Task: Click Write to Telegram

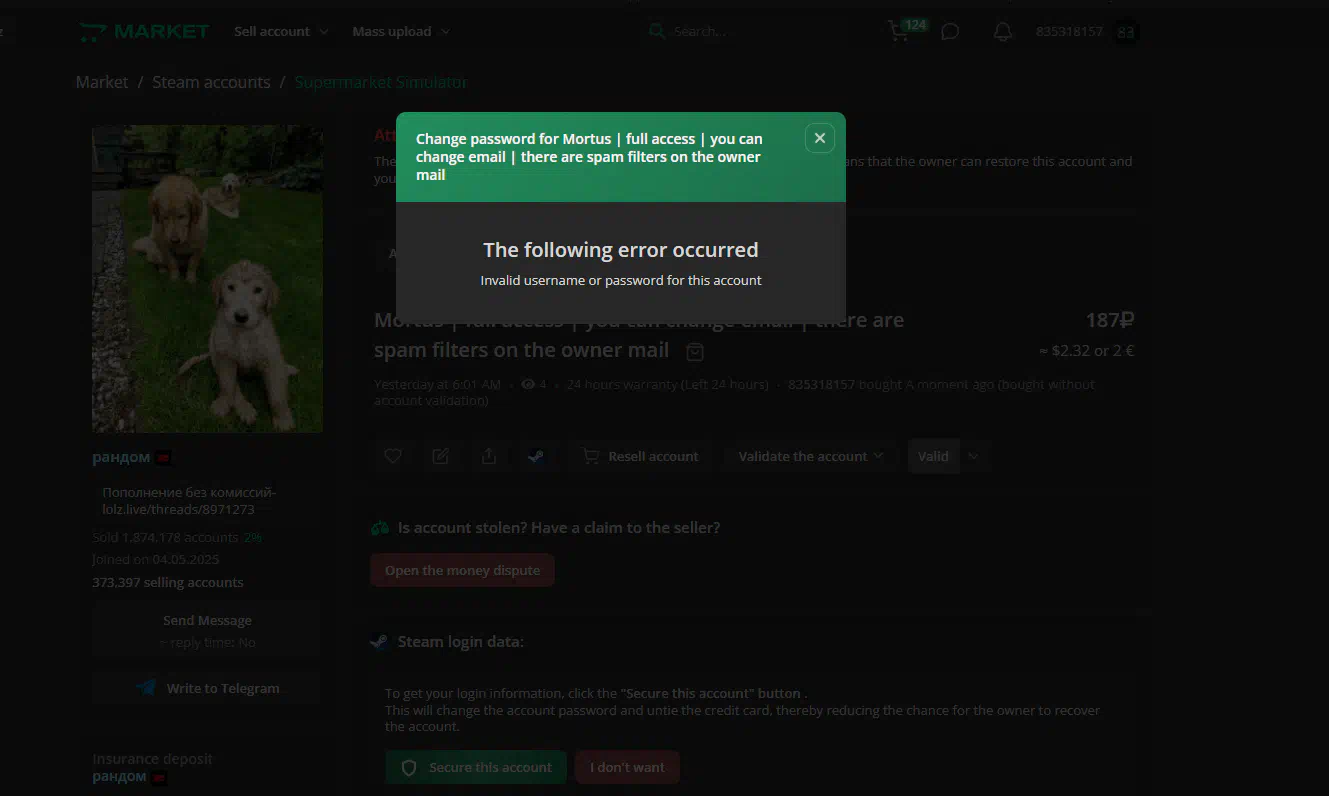Action: (x=207, y=688)
